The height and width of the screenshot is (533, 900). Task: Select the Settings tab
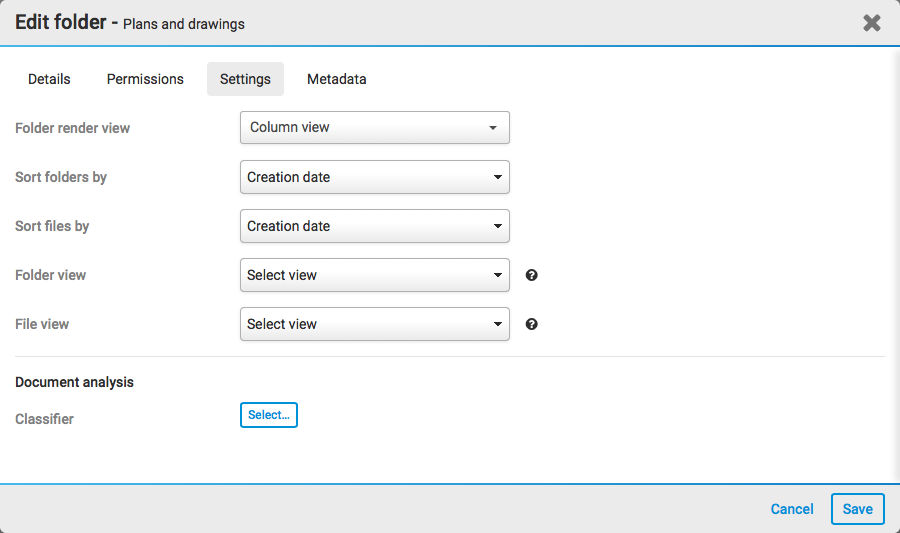click(245, 79)
